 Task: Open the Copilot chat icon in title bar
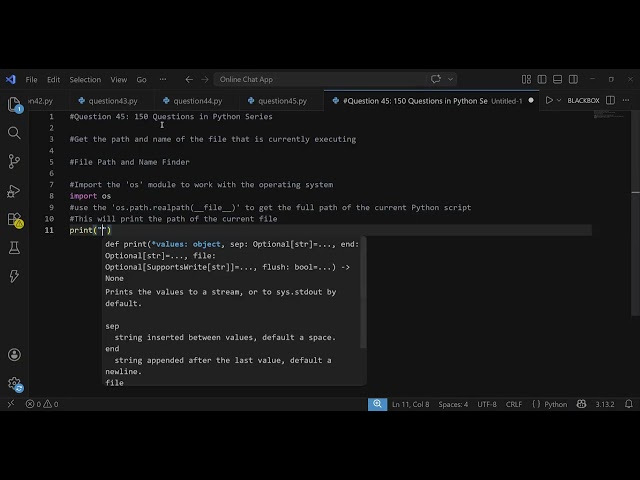(436, 79)
